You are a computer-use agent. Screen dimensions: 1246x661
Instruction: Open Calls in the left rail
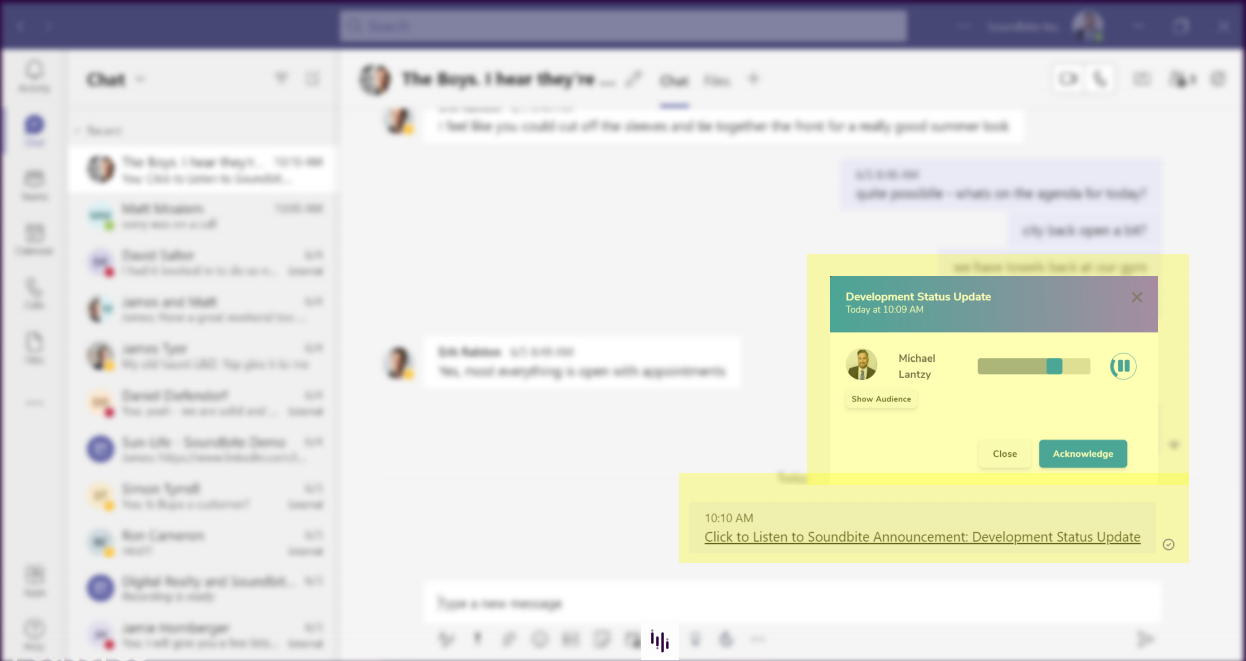click(34, 293)
